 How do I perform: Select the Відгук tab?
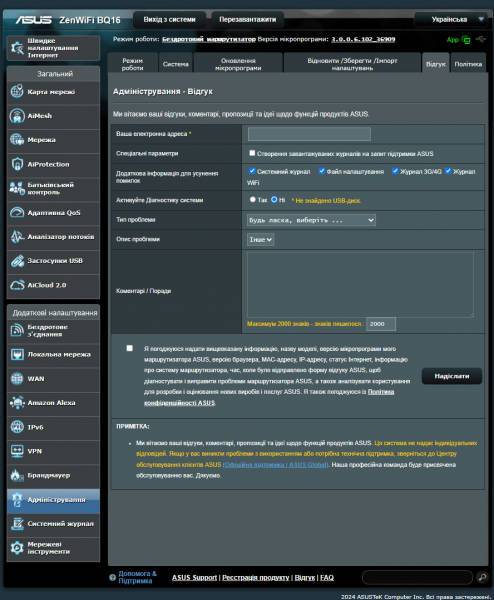click(x=435, y=64)
